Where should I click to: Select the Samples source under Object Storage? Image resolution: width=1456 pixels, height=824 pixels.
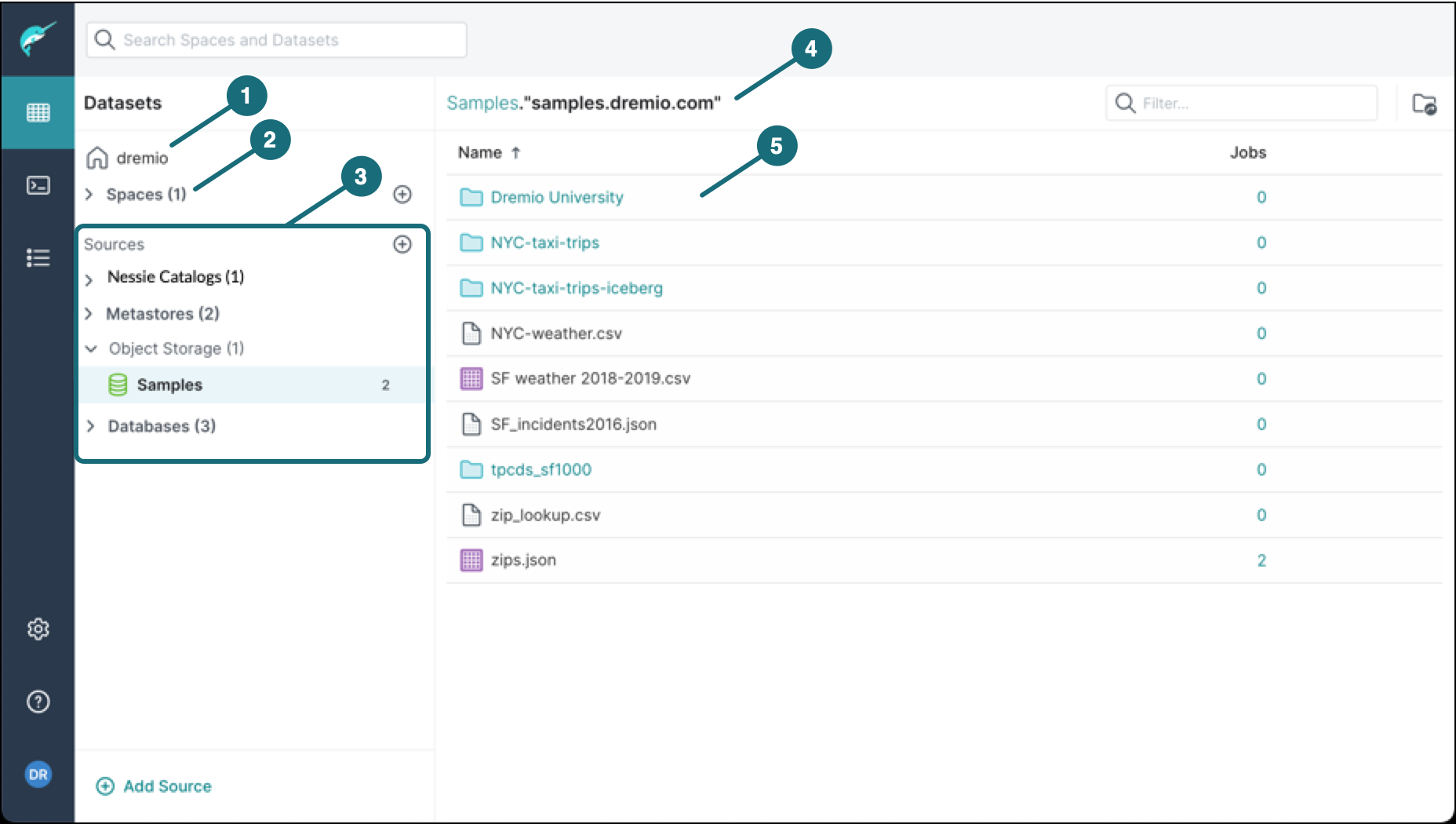[x=169, y=385]
